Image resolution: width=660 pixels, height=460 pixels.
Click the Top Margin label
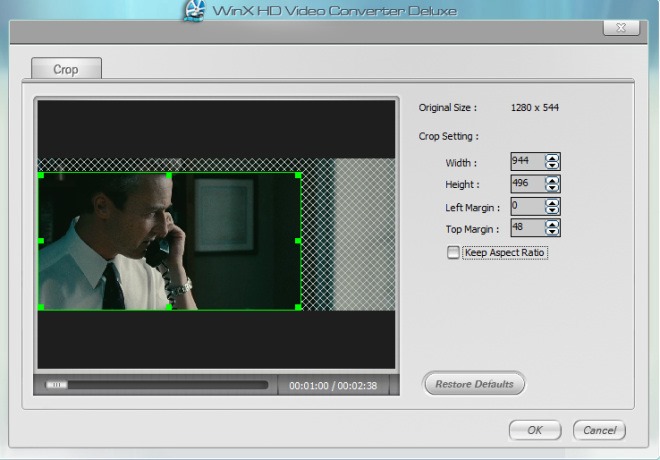(472, 229)
